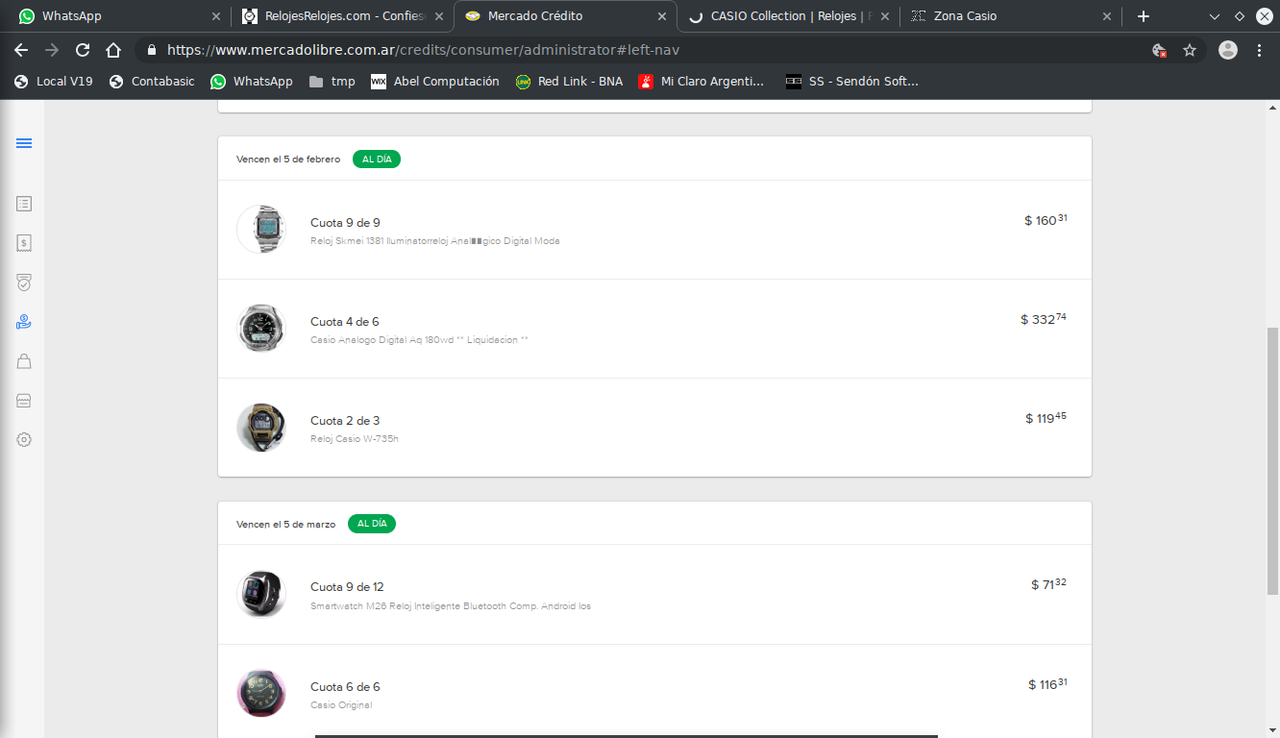Select the Cuota 9 de 9 row
The image size is (1280, 738).
[x=655, y=230]
